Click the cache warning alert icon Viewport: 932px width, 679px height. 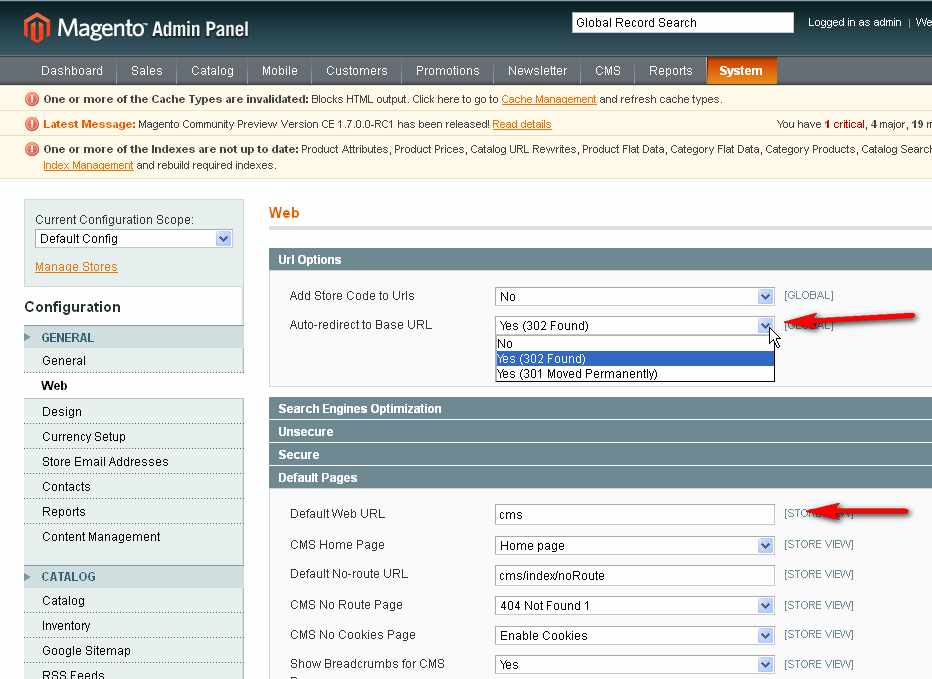(x=32, y=99)
